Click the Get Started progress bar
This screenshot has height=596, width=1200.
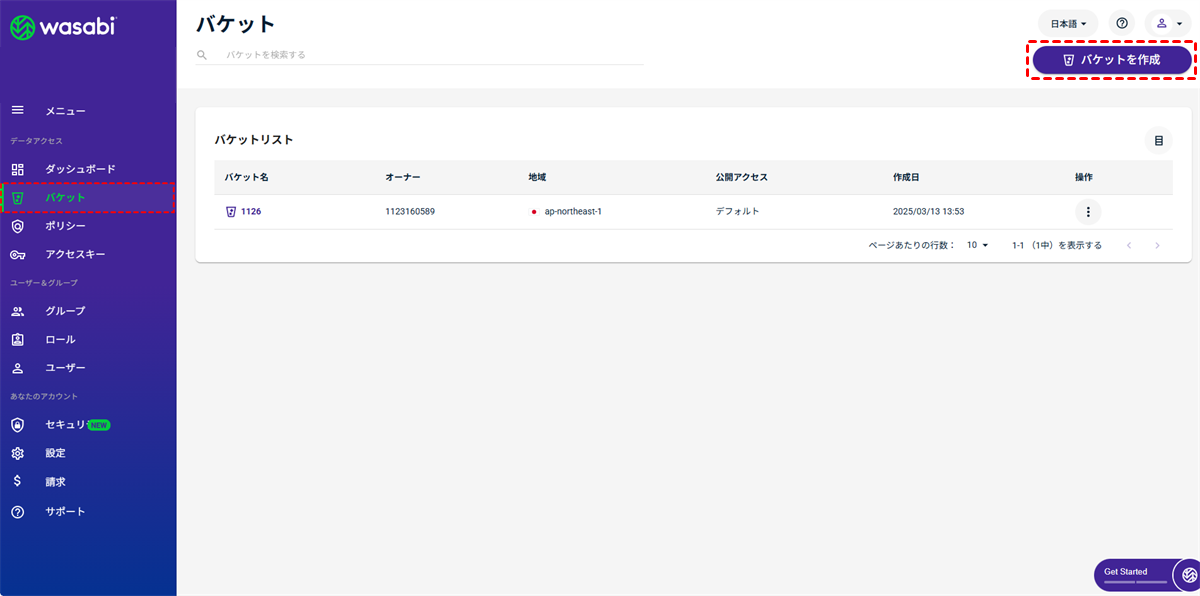pyautogui.click(x=1135, y=582)
